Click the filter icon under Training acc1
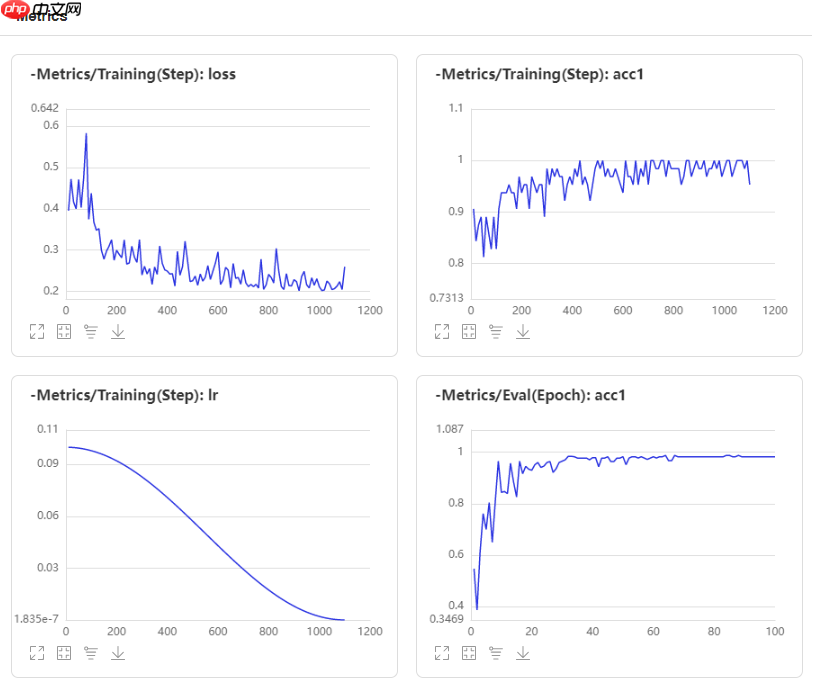 (x=496, y=332)
